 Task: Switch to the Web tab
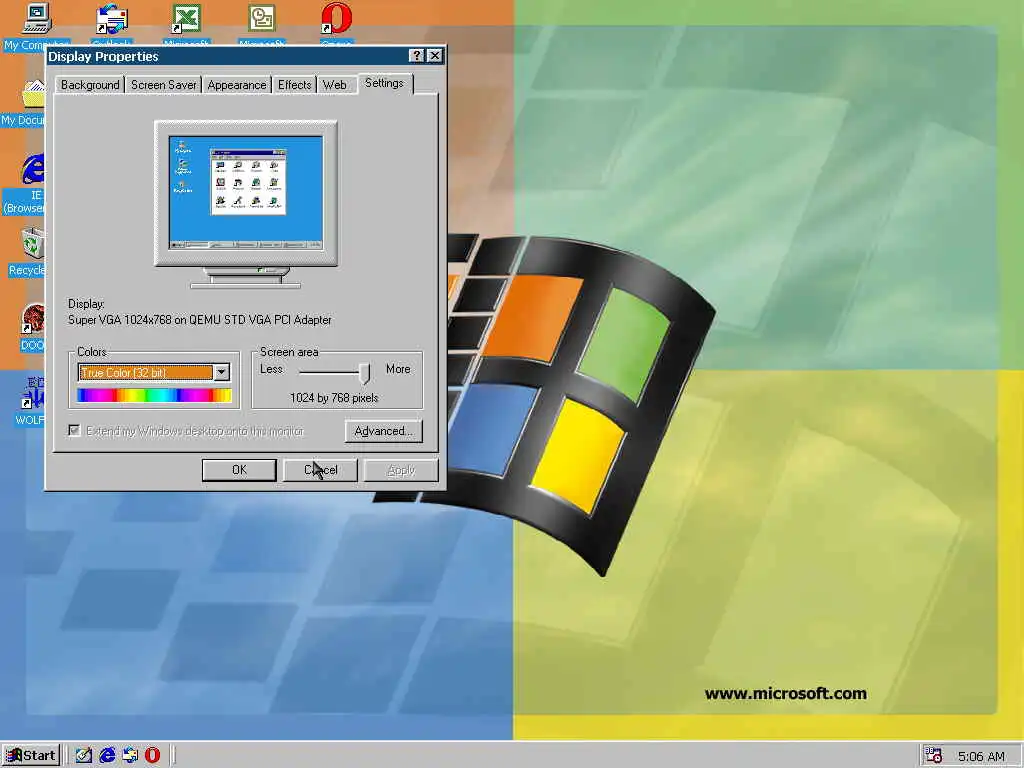tap(335, 85)
